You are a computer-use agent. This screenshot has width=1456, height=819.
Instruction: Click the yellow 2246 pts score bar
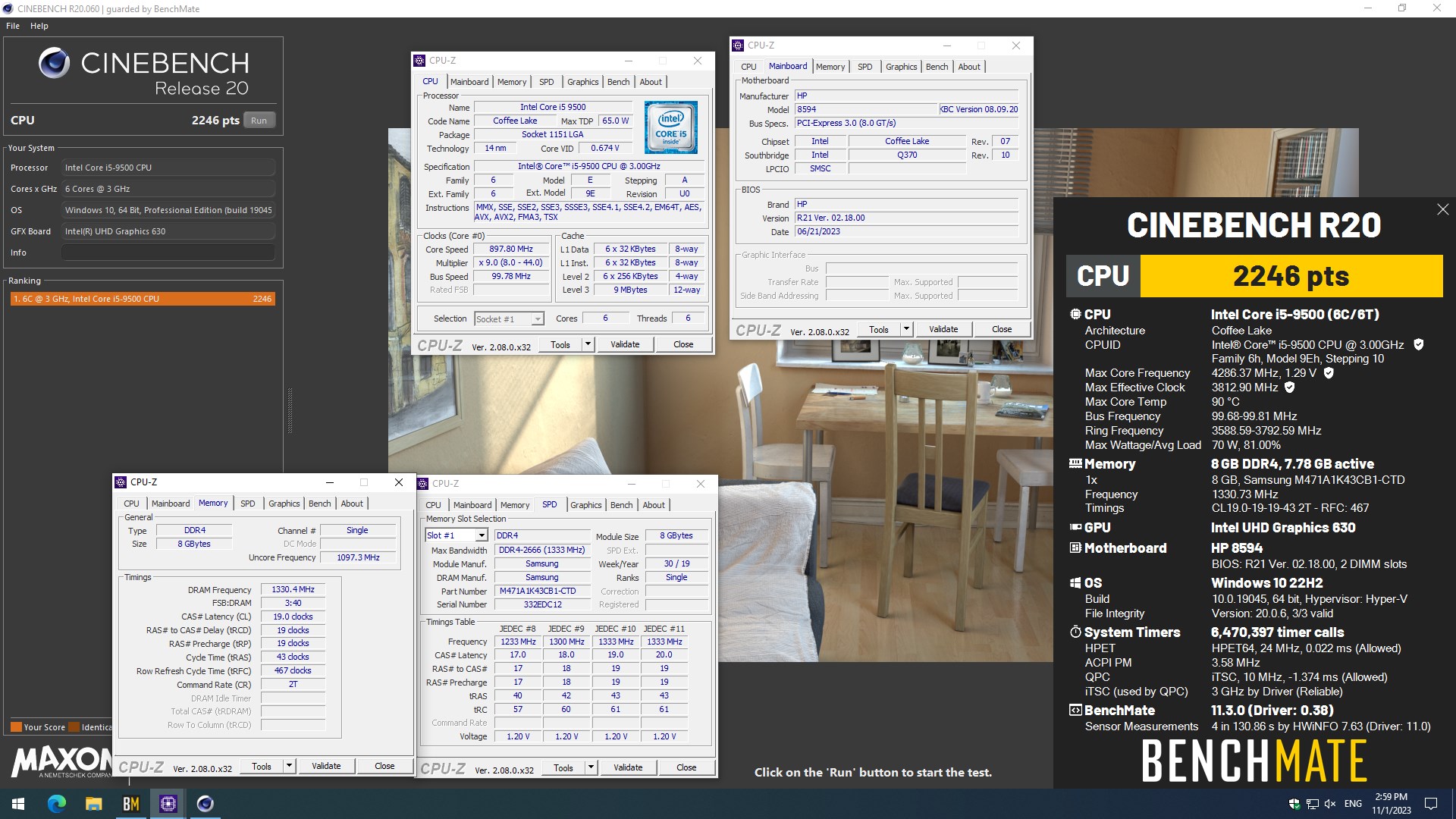1291,276
